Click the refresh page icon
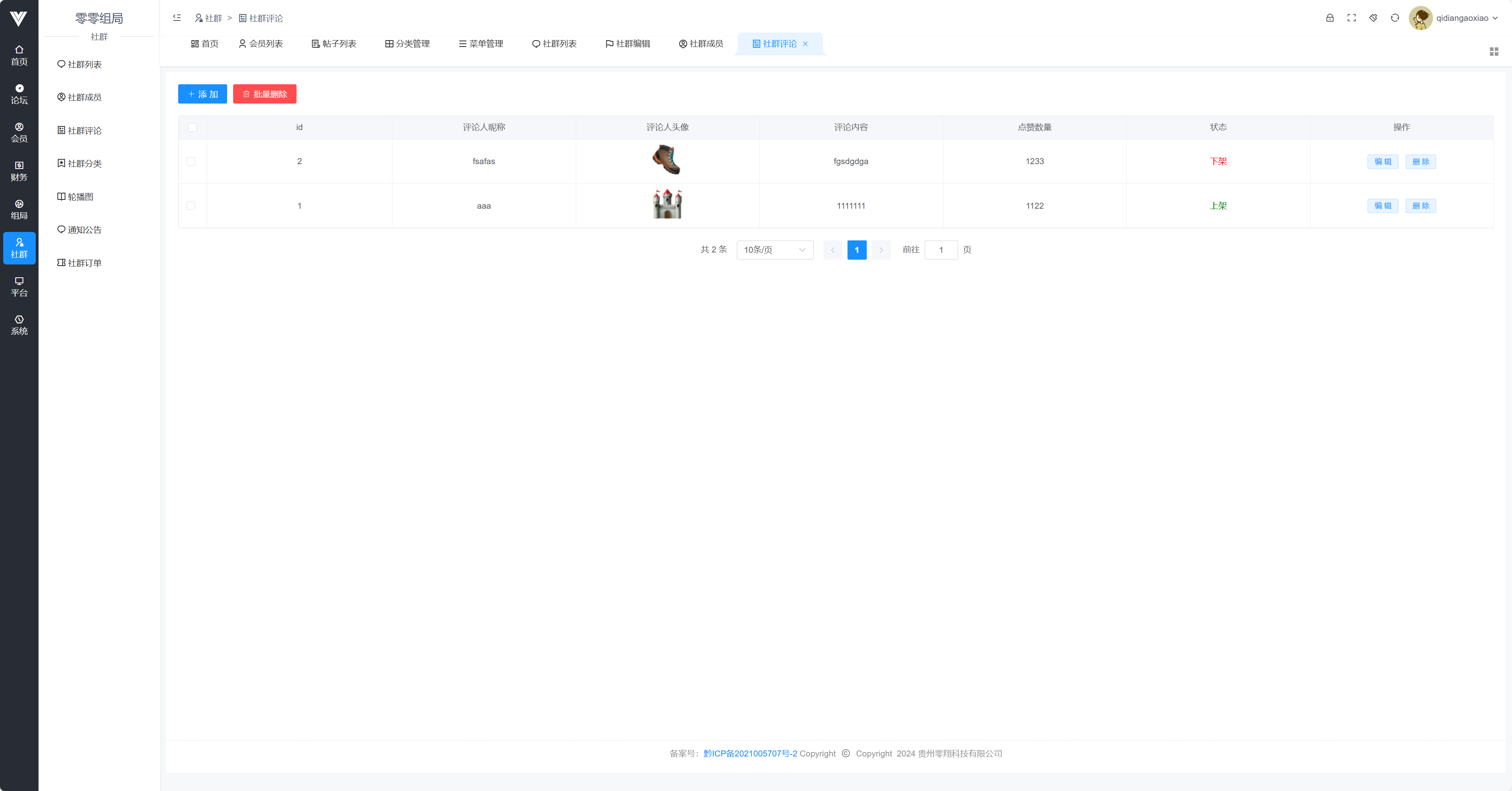This screenshot has width=1512, height=791. click(x=1394, y=18)
